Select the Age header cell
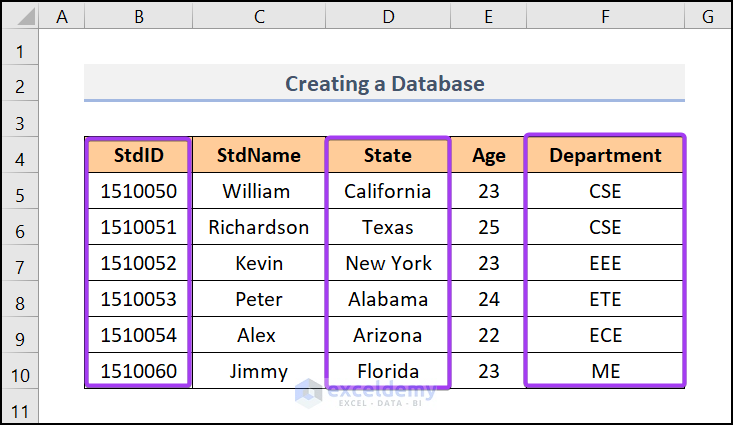The height and width of the screenshot is (425, 733). [x=489, y=155]
